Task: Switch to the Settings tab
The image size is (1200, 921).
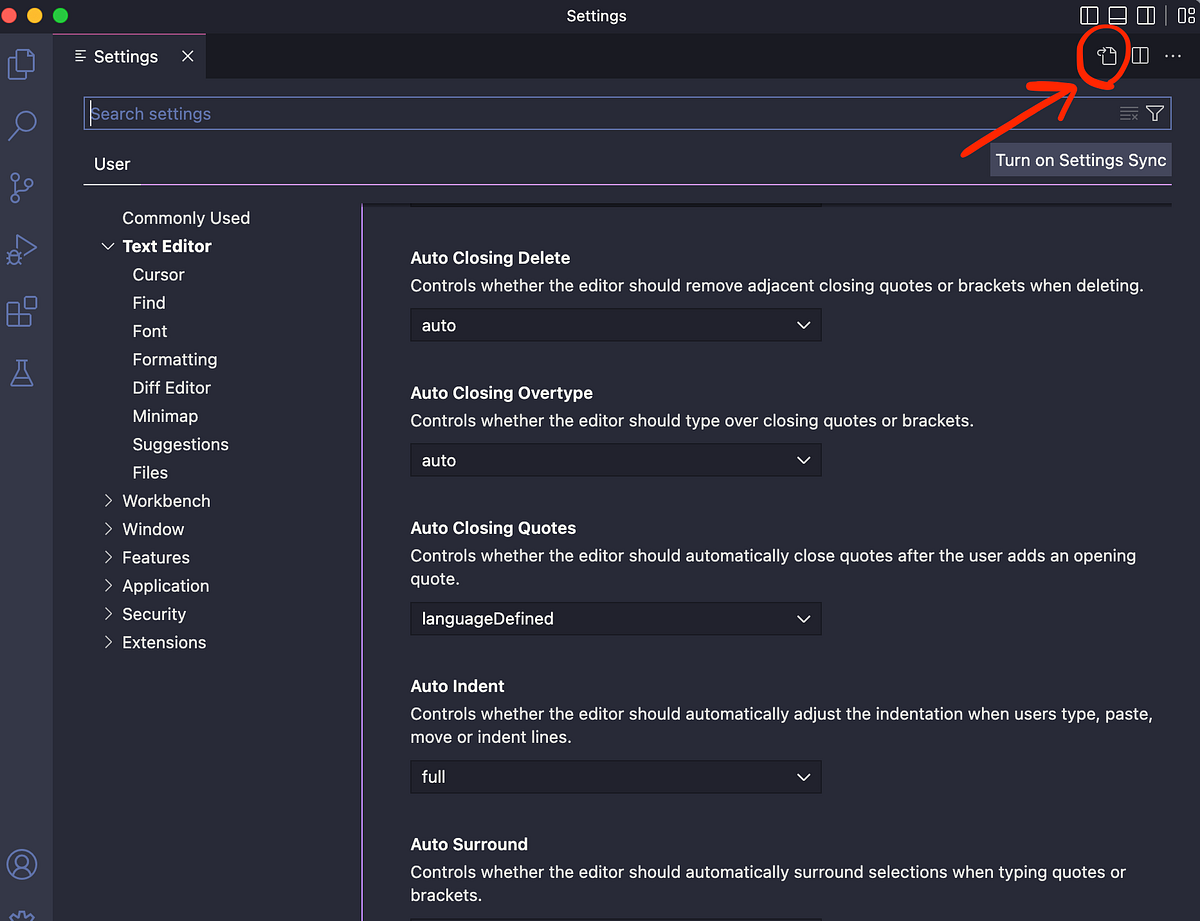Action: 124,57
